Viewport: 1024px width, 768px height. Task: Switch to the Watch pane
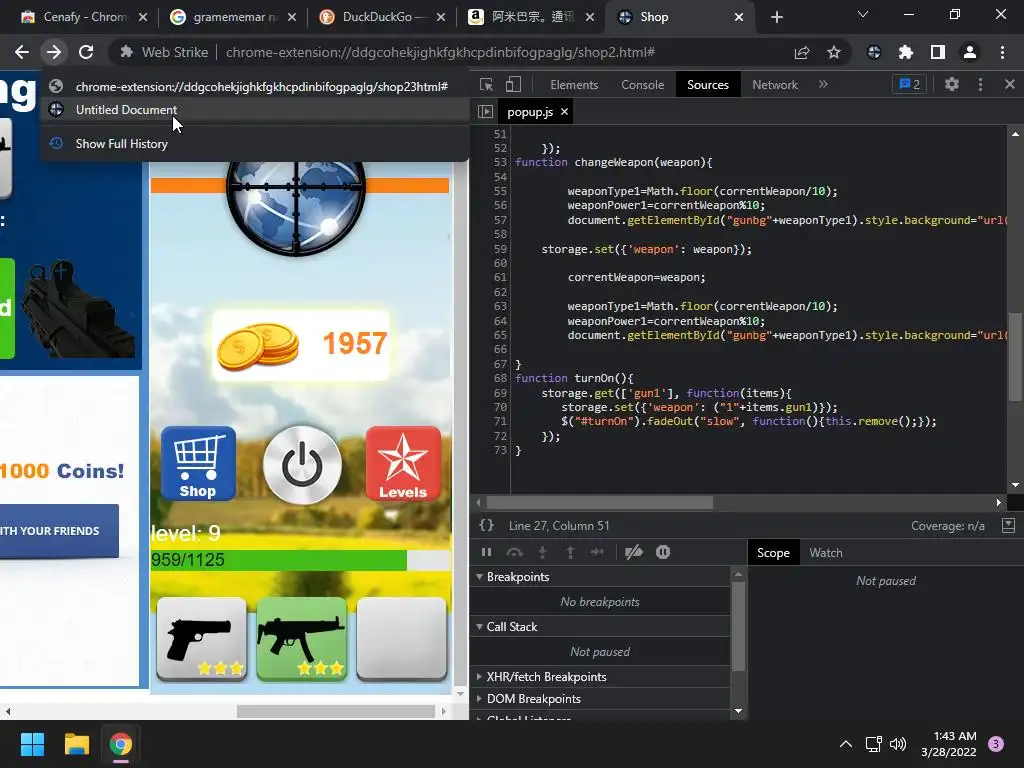[826, 553]
